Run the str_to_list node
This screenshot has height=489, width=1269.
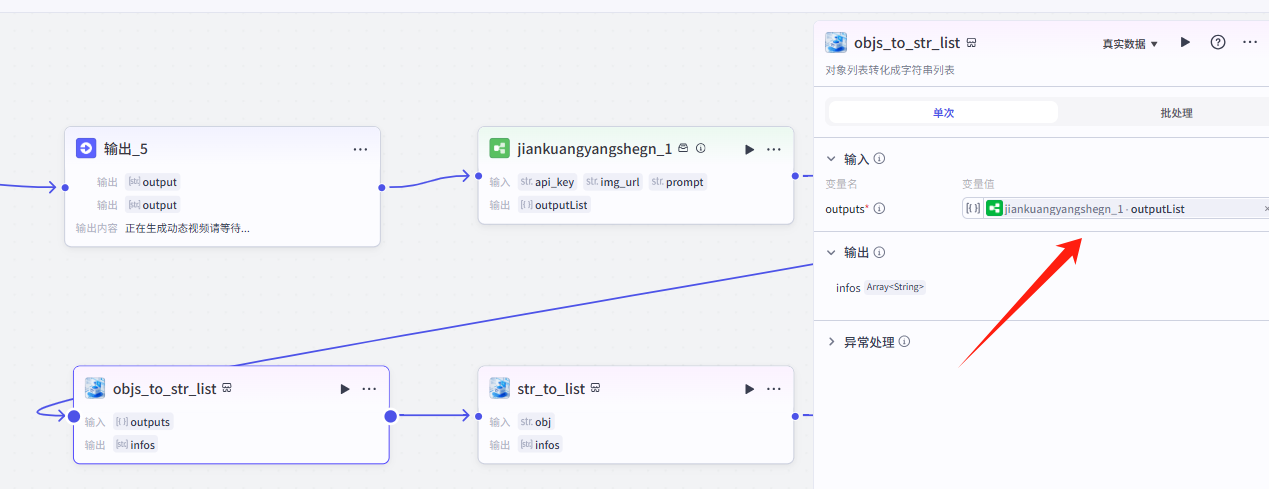click(749, 389)
